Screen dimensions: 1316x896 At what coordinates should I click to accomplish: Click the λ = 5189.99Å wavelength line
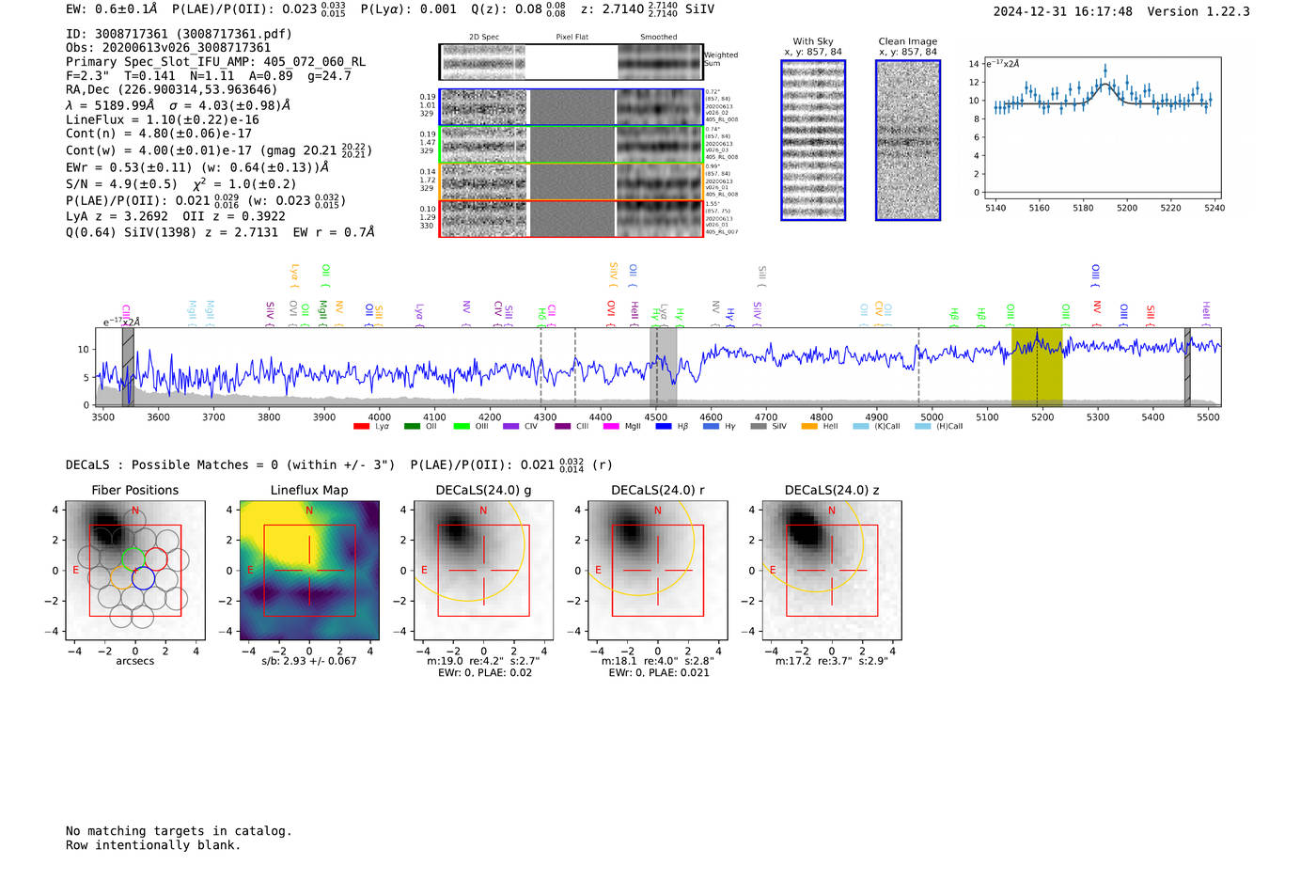click(178, 105)
